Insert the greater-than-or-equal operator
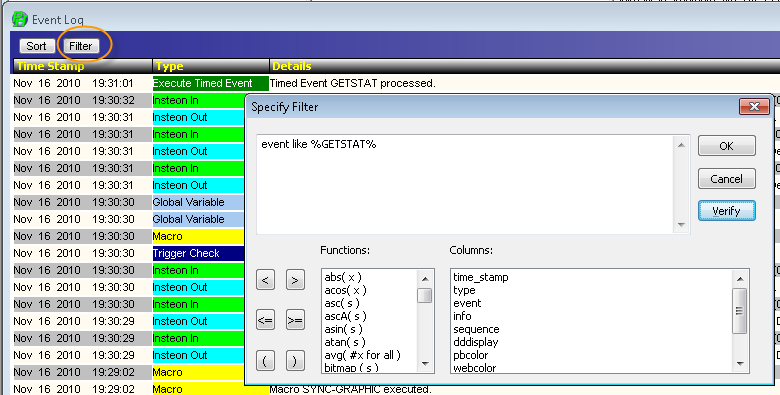 click(295, 320)
